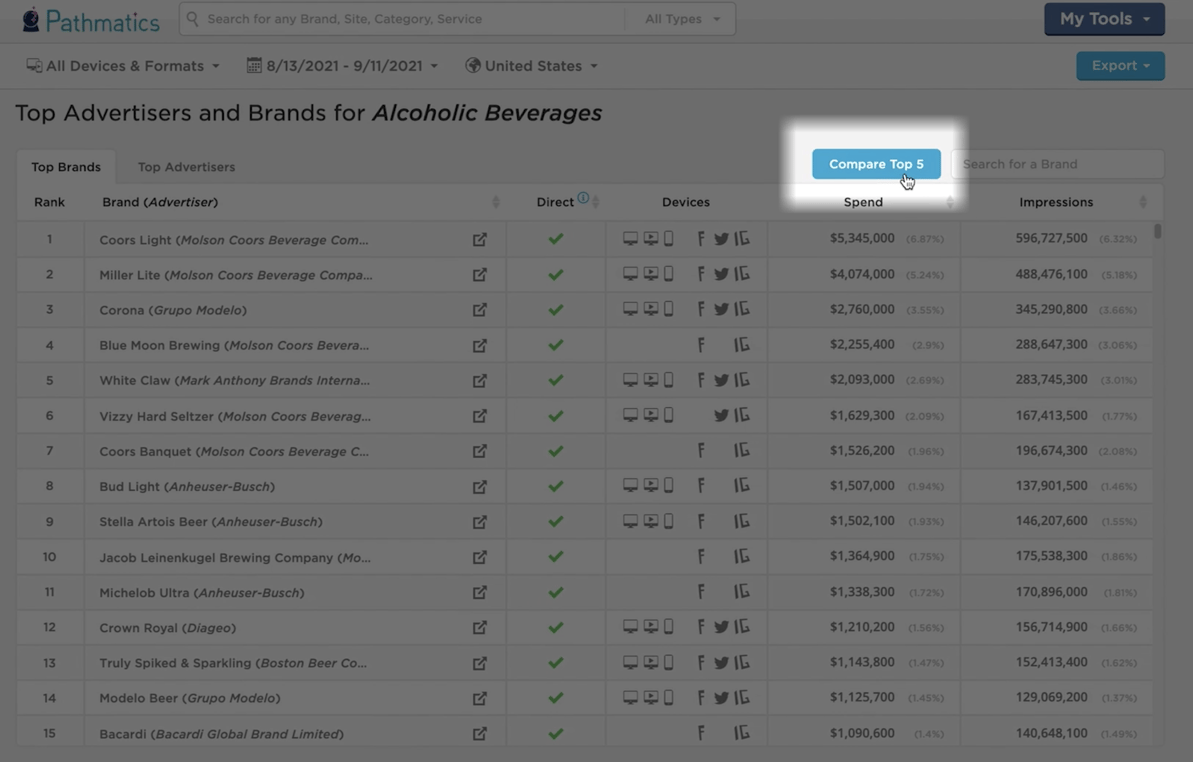Select the 140,648,100 impressions value
The image size is (1193, 762).
(1051, 733)
